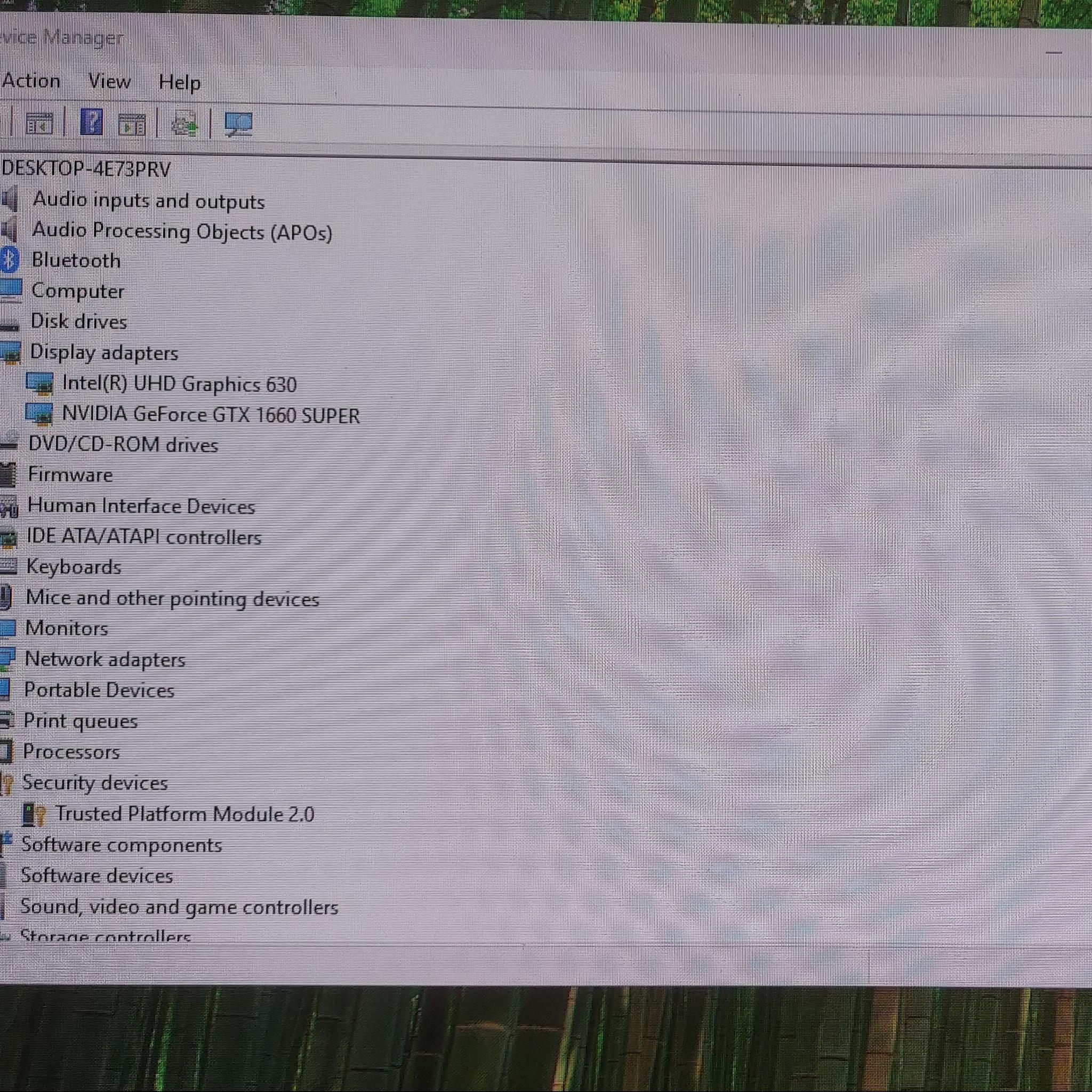Select NVIDIA GeForce GTX 1660 SUPER device
This screenshot has height=1092, width=1092.
[x=211, y=415]
